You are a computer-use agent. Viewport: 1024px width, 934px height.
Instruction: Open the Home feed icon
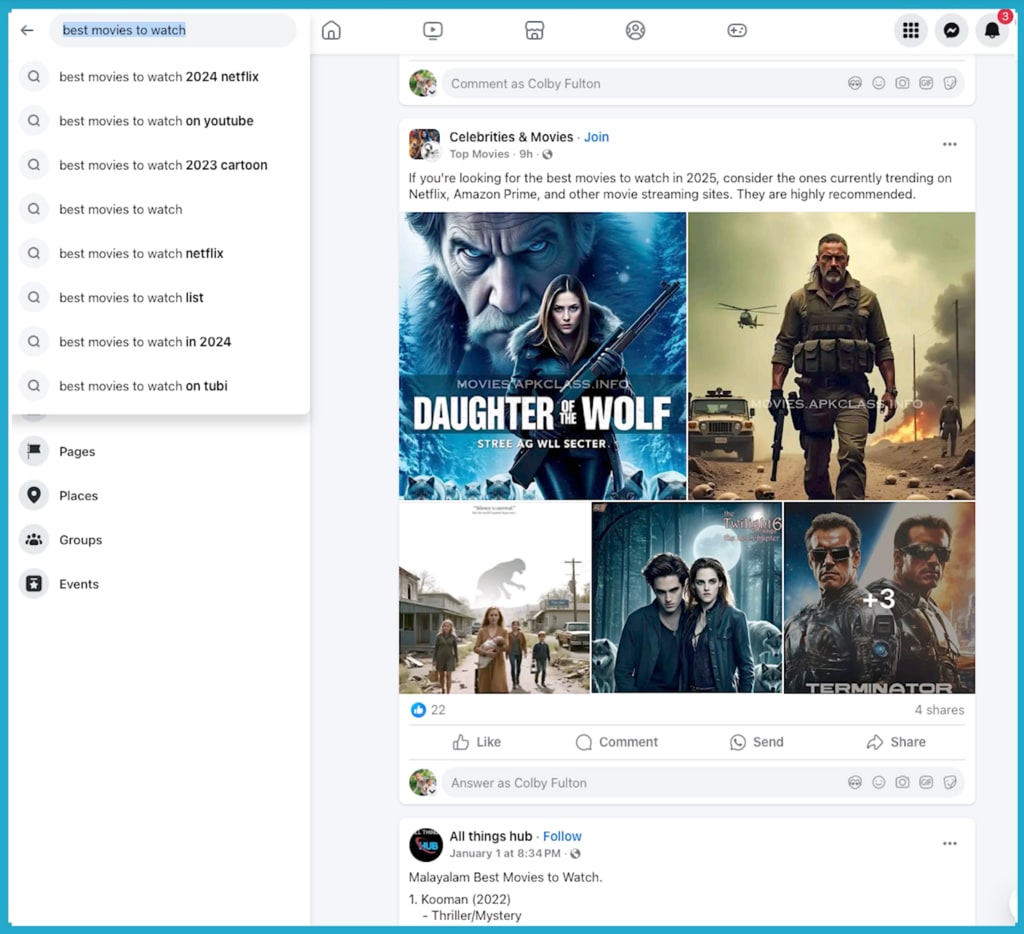pos(331,30)
